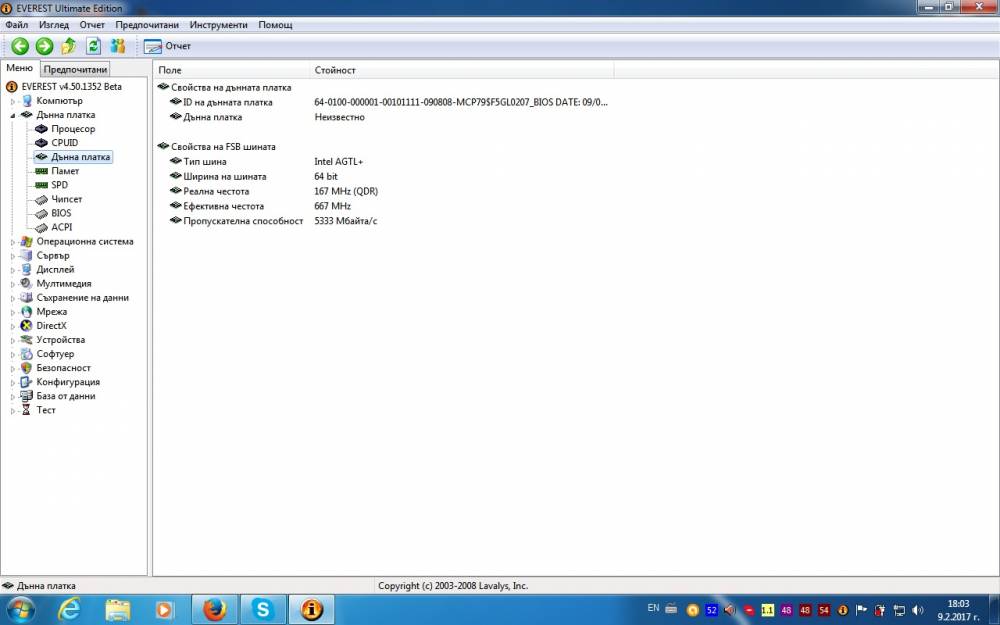
Task: Click the up-level arrow toolbar icon
Action: 69,46
